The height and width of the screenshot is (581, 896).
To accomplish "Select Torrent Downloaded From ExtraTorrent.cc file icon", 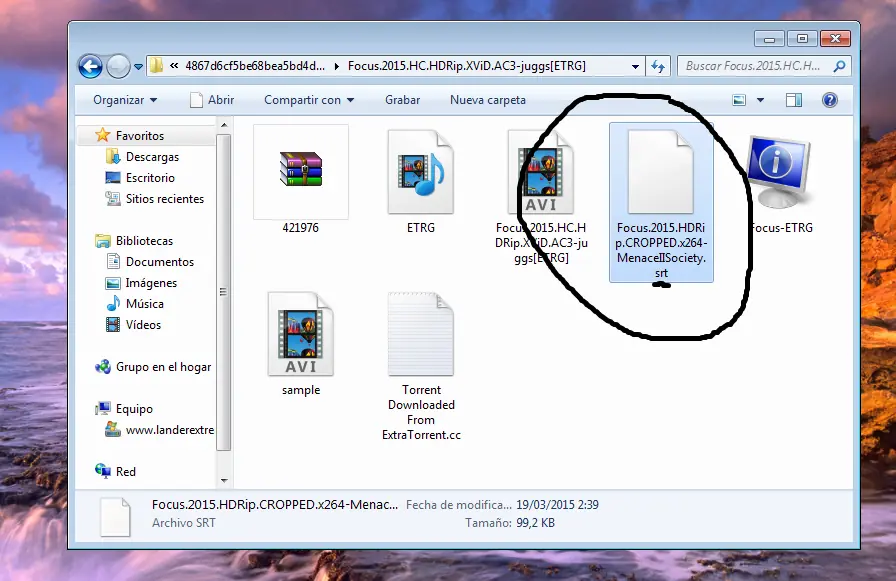I will tap(421, 334).
